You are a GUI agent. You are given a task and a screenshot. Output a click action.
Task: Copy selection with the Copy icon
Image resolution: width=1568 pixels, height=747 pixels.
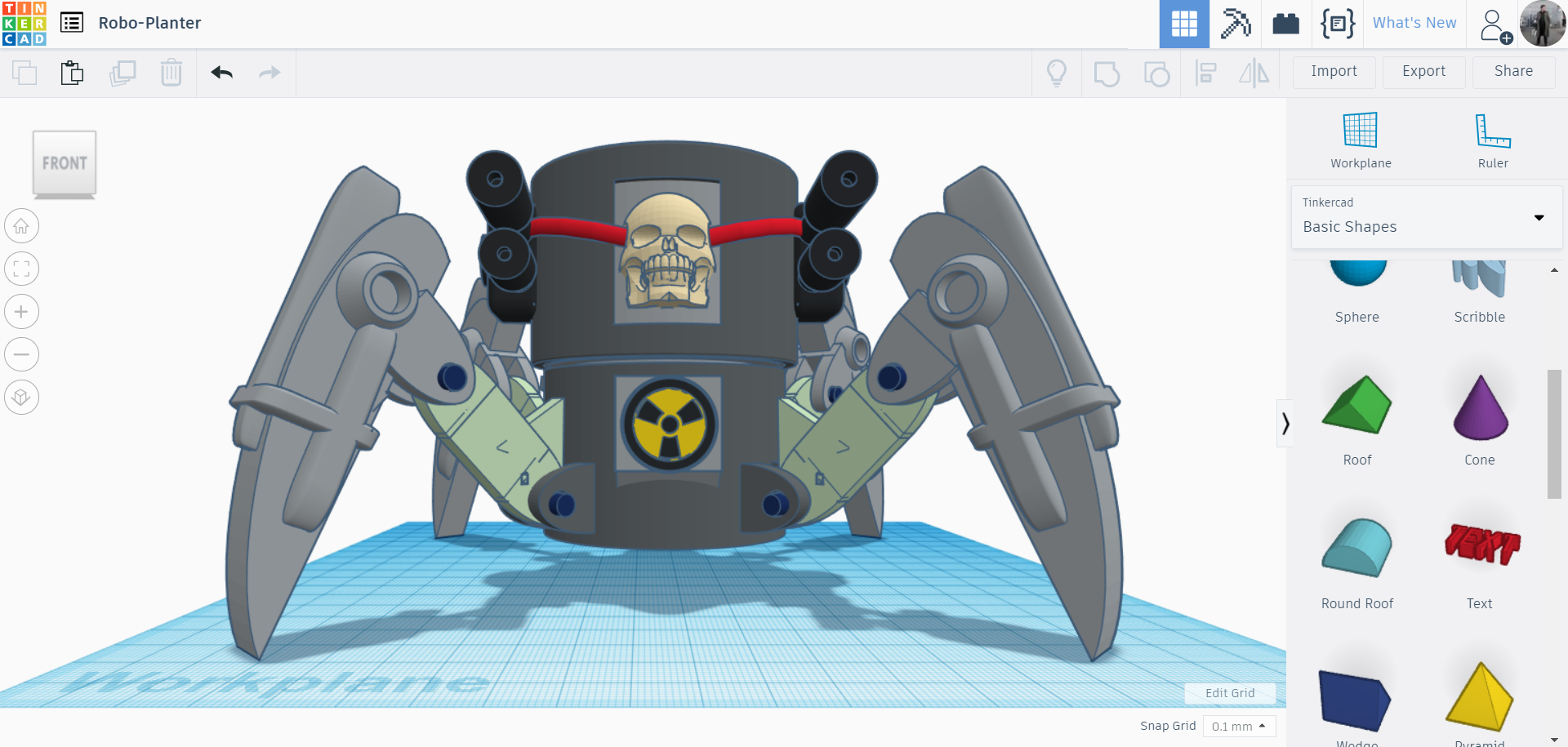pos(24,73)
